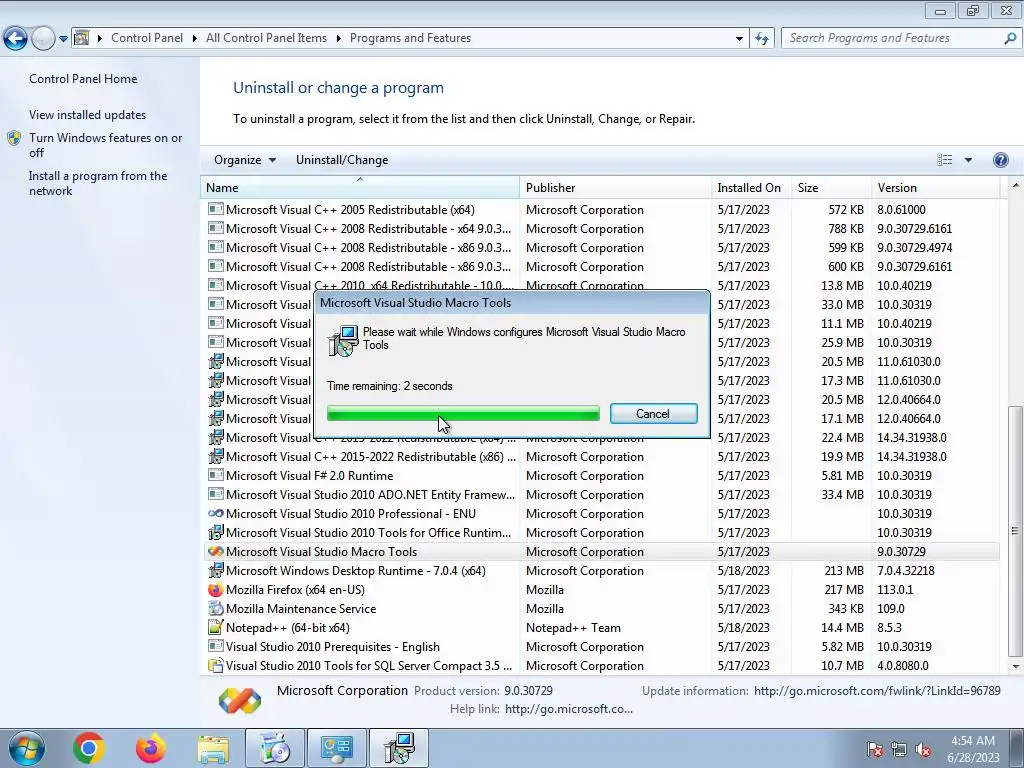Image resolution: width=1024 pixels, height=768 pixels.
Task: Open recent pages dropdown arrow
Action: coord(63,39)
